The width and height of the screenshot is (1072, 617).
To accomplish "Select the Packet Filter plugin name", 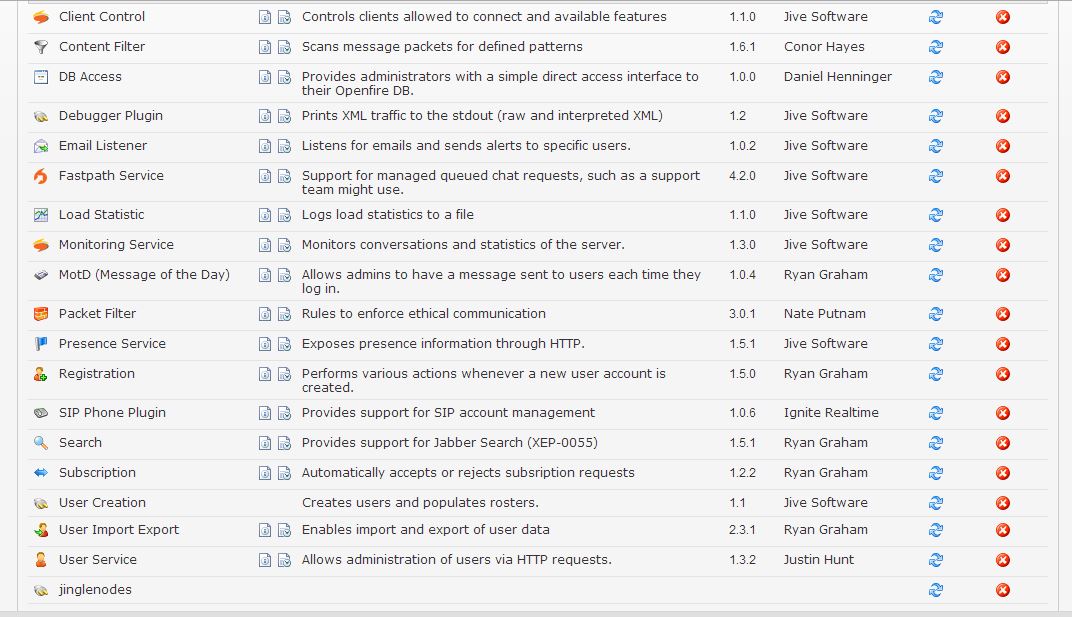I will (97, 314).
